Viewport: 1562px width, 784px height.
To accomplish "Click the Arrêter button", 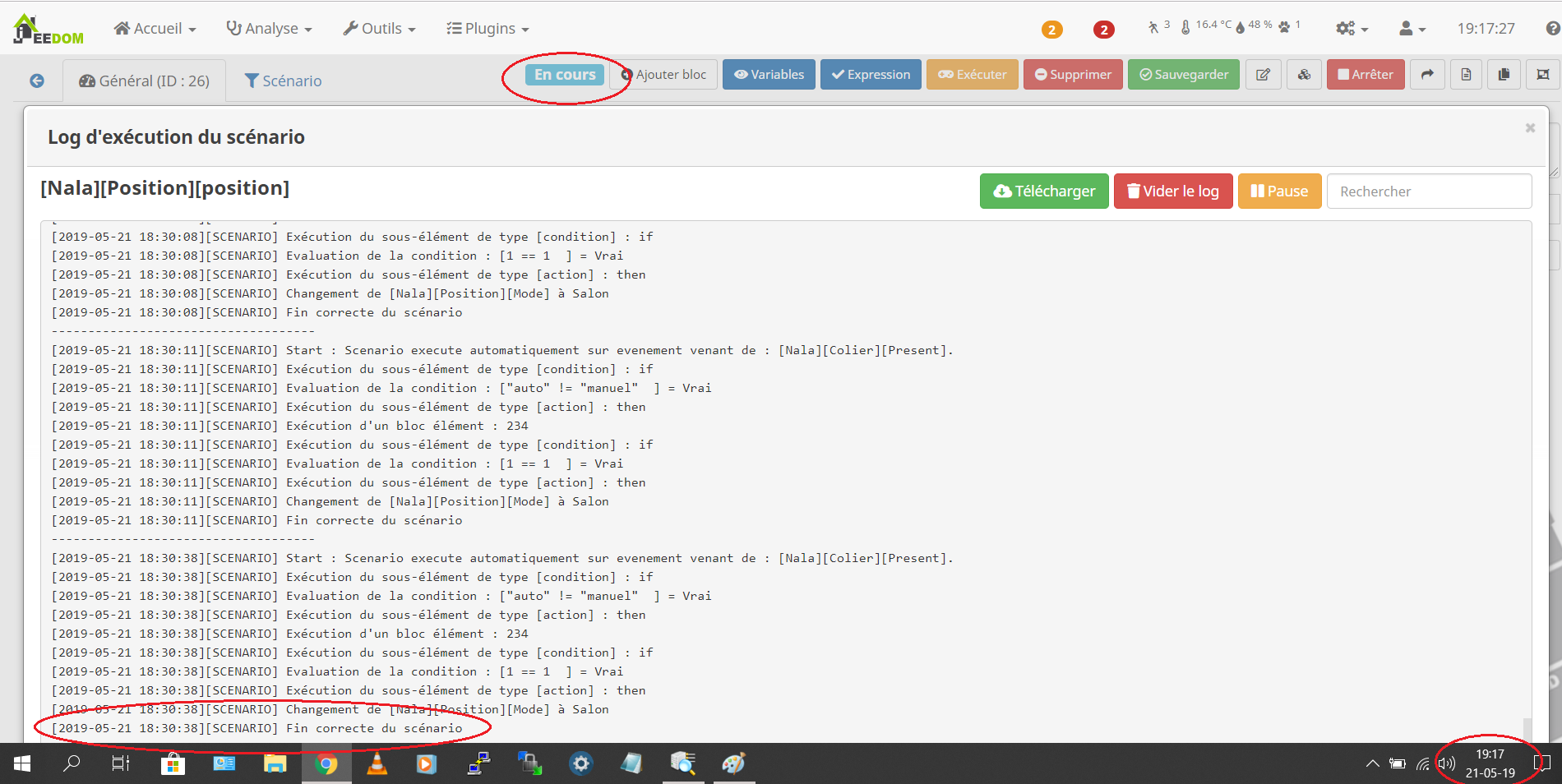I will pos(1366,75).
